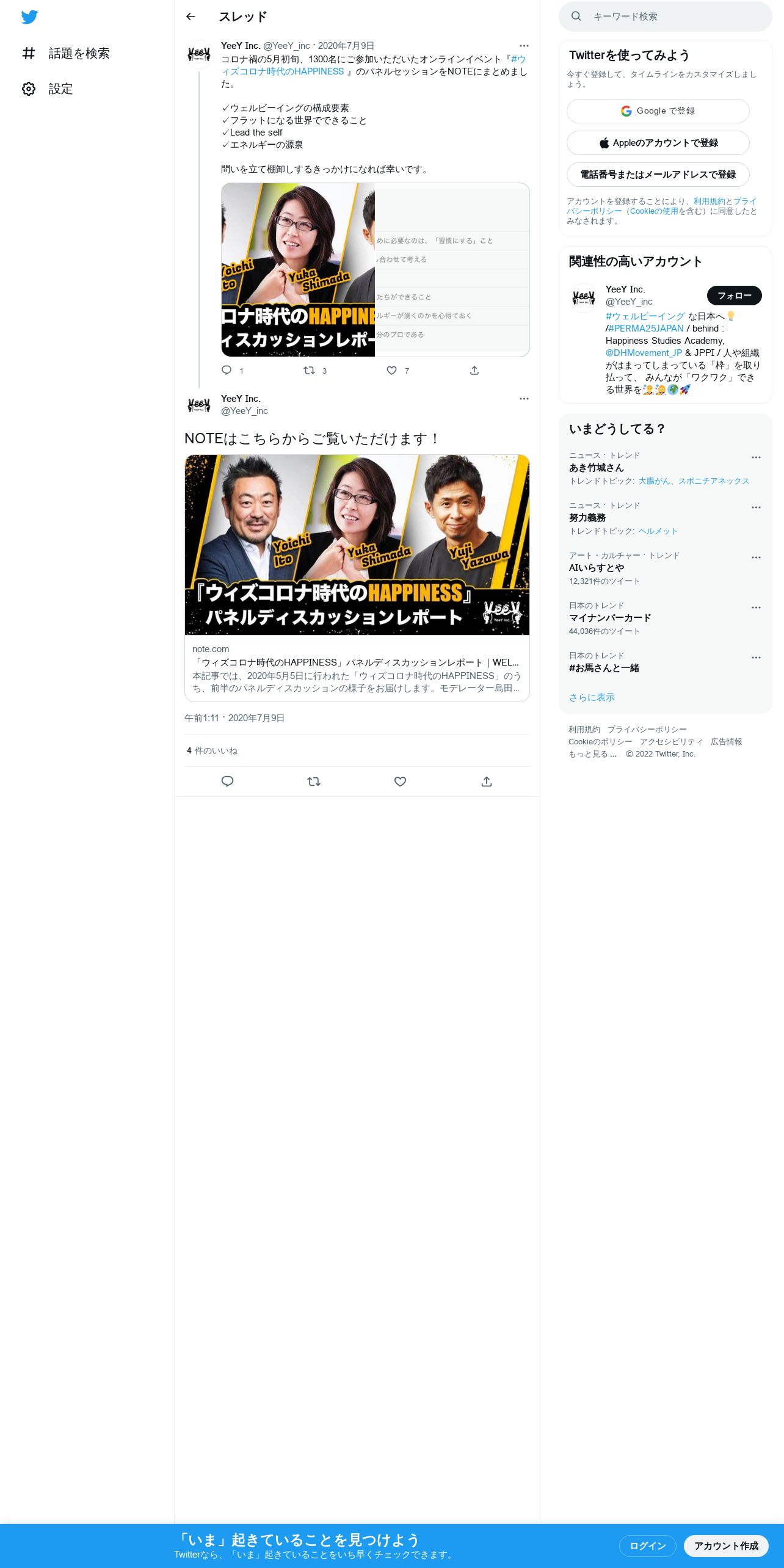Open trend 努力義務

pos(587,518)
